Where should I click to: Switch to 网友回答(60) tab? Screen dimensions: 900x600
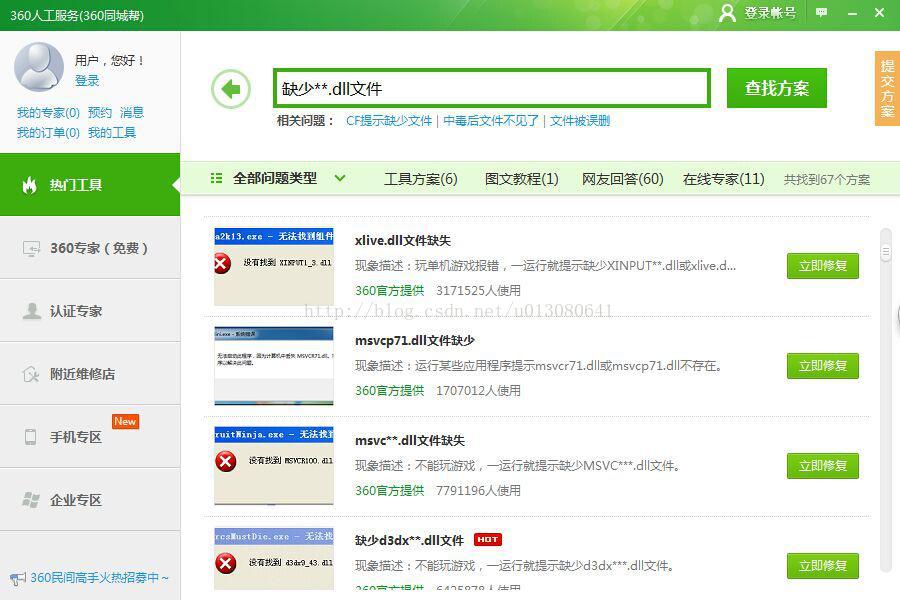coord(622,179)
